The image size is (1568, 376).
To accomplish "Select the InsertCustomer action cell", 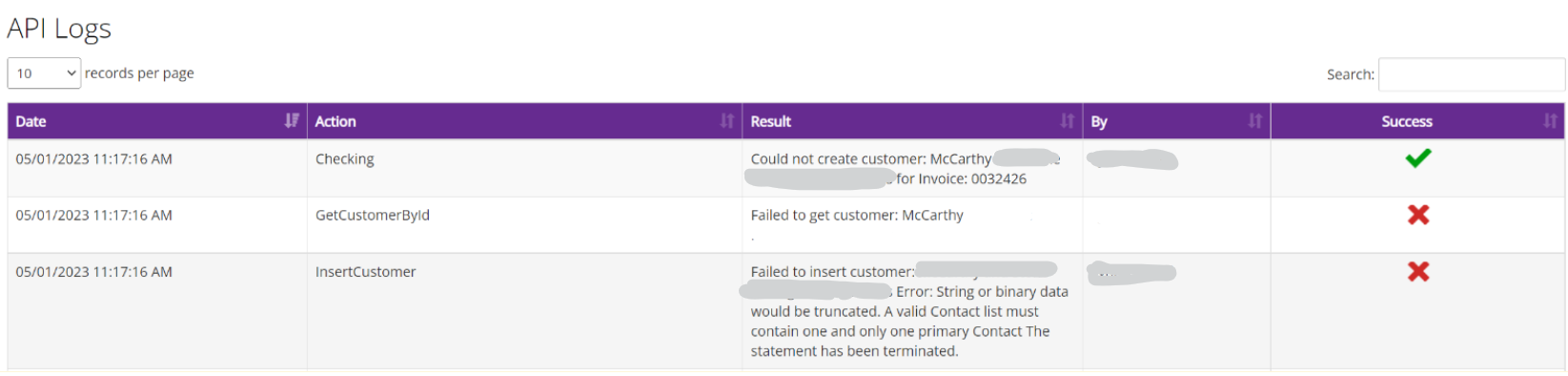I will tap(524, 311).
